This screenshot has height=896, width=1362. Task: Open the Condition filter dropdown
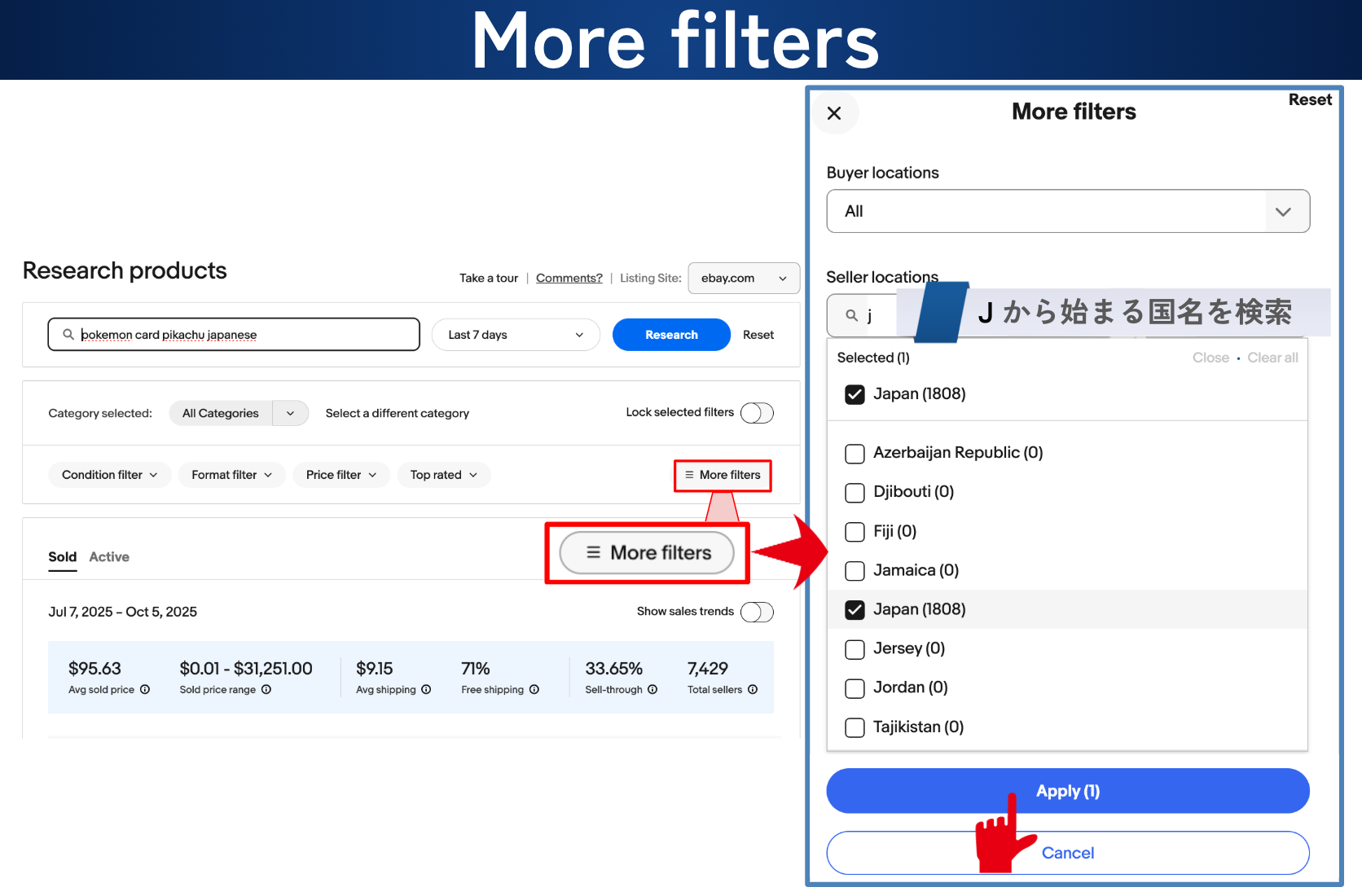coord(109,475)
